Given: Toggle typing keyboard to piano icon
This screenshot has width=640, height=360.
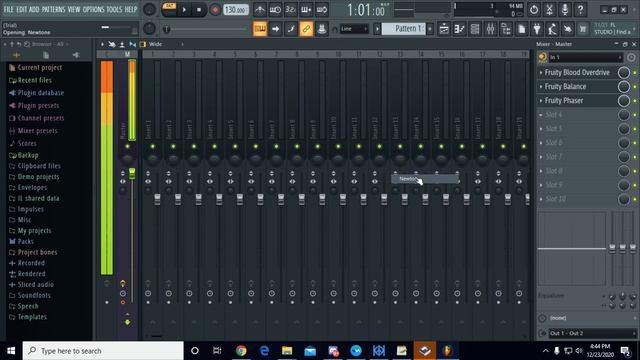Looking at the screenshot, I should pos(260,29).
